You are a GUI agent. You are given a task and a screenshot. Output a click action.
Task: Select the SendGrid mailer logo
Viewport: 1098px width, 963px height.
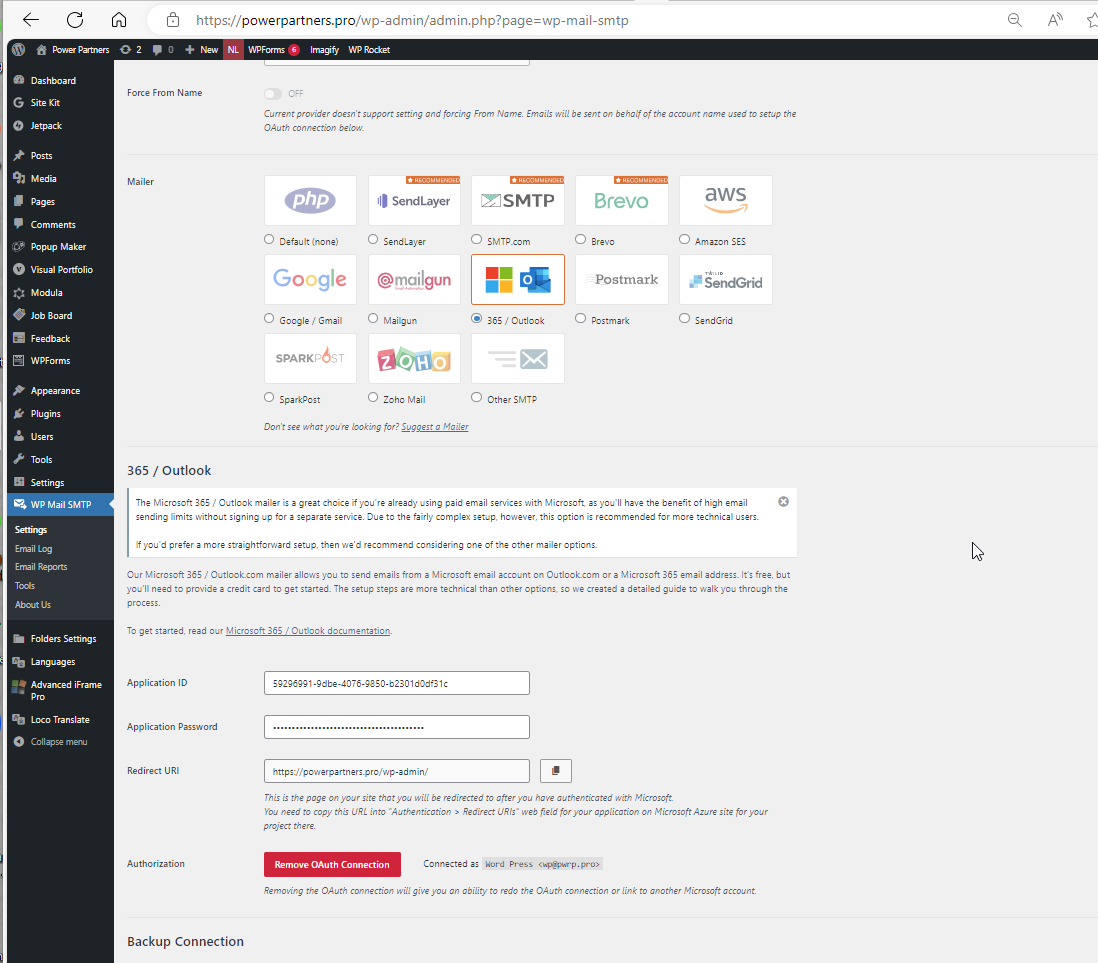click(x=725, y=279)
